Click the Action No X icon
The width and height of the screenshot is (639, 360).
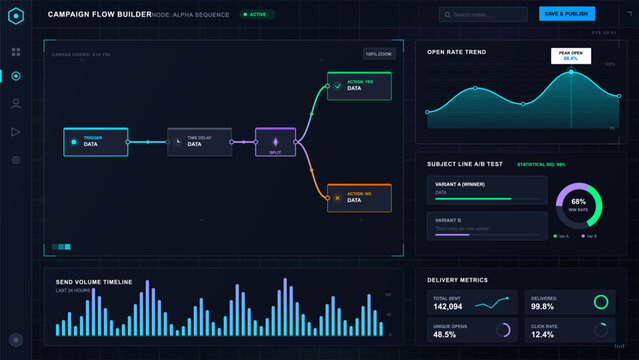pos(337,198)
